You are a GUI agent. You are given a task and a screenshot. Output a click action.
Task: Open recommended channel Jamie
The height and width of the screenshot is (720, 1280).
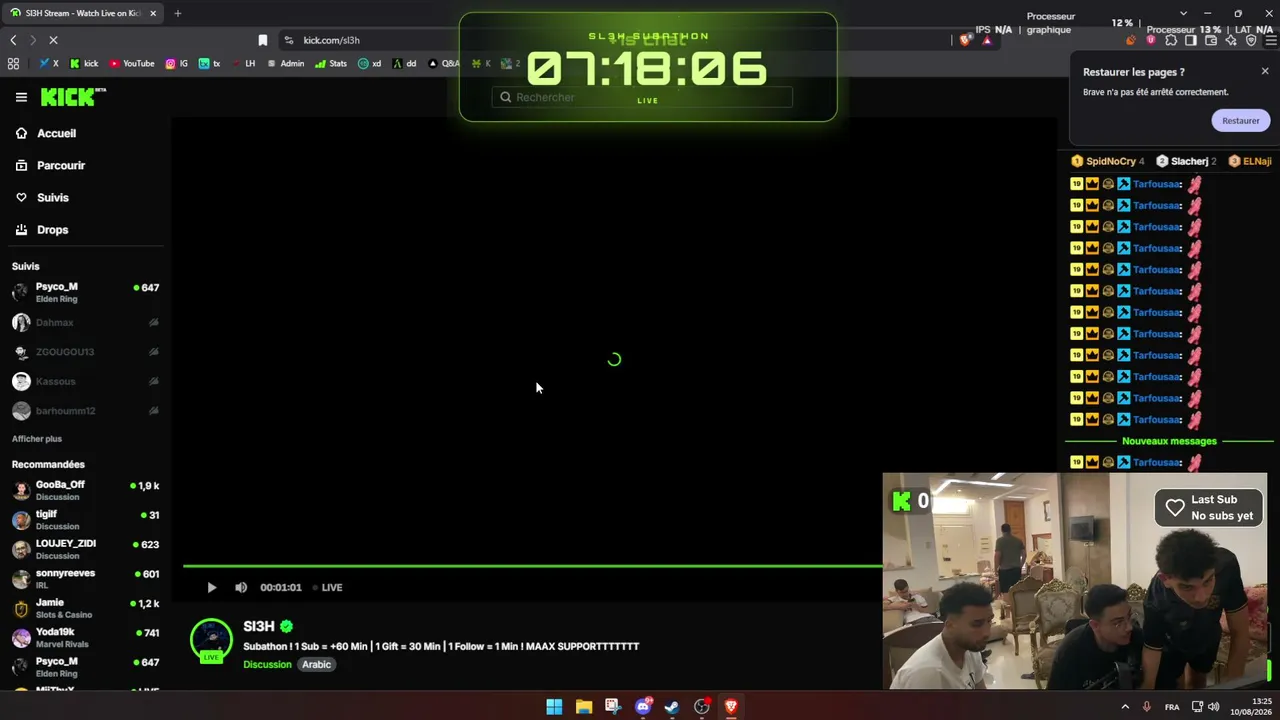(85, 608)
